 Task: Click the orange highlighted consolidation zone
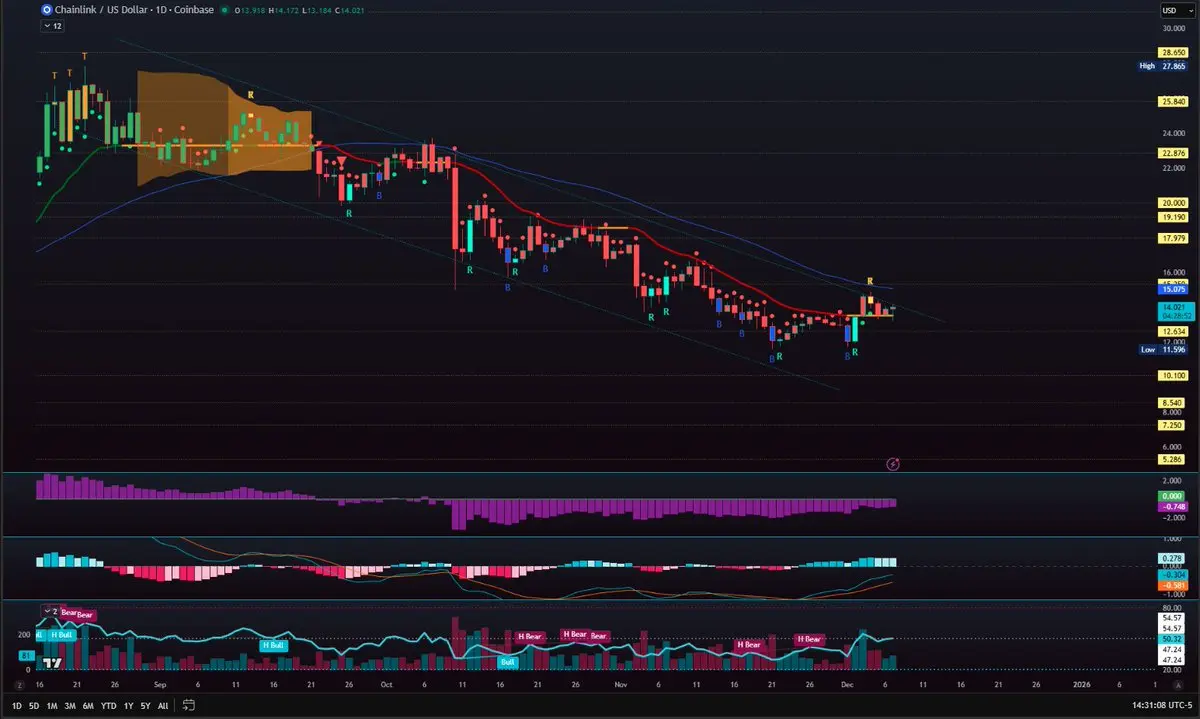tap(224, 128)
